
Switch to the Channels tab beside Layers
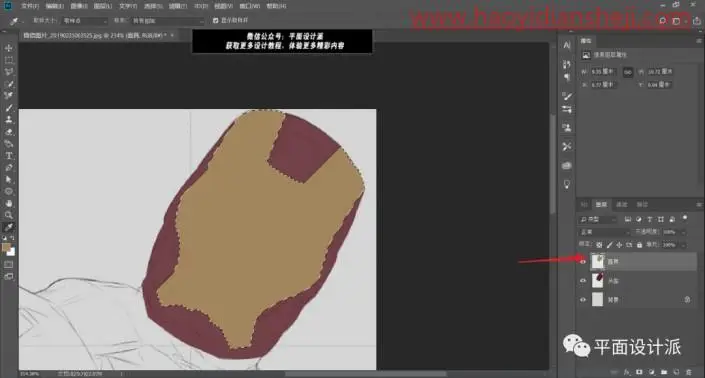click(x=622, y=205)
